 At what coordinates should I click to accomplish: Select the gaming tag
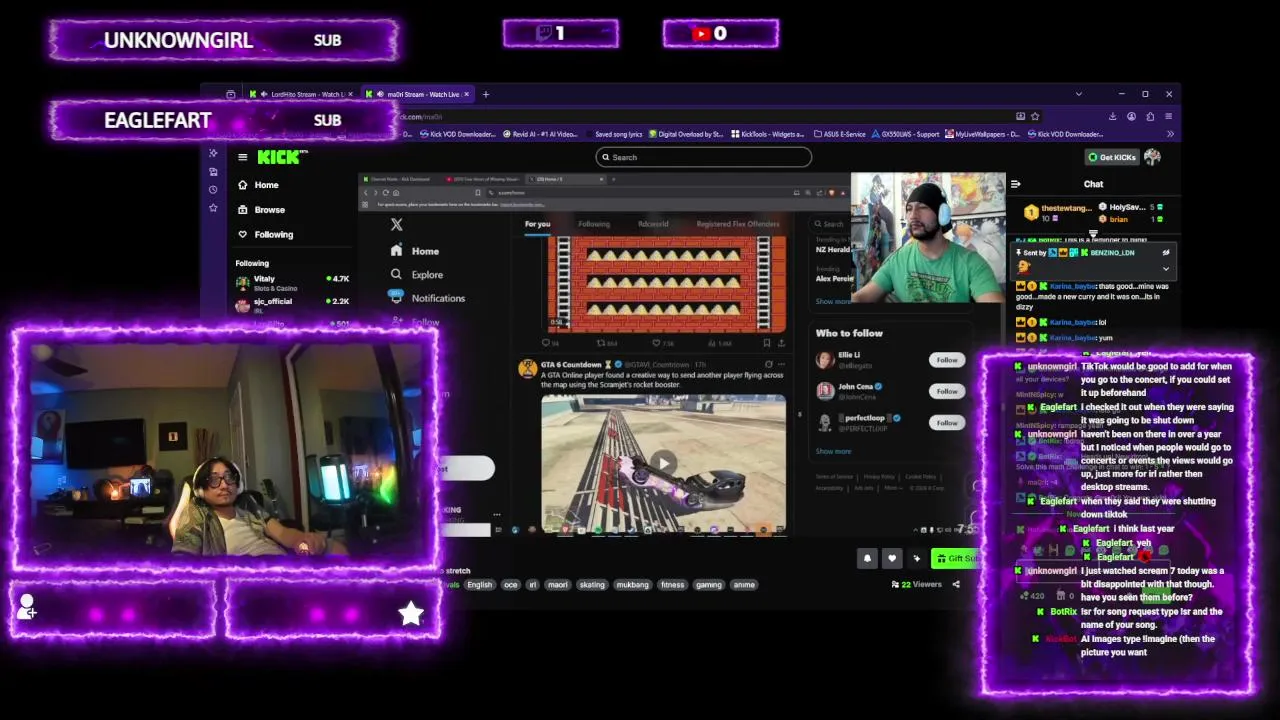[709, 585]
